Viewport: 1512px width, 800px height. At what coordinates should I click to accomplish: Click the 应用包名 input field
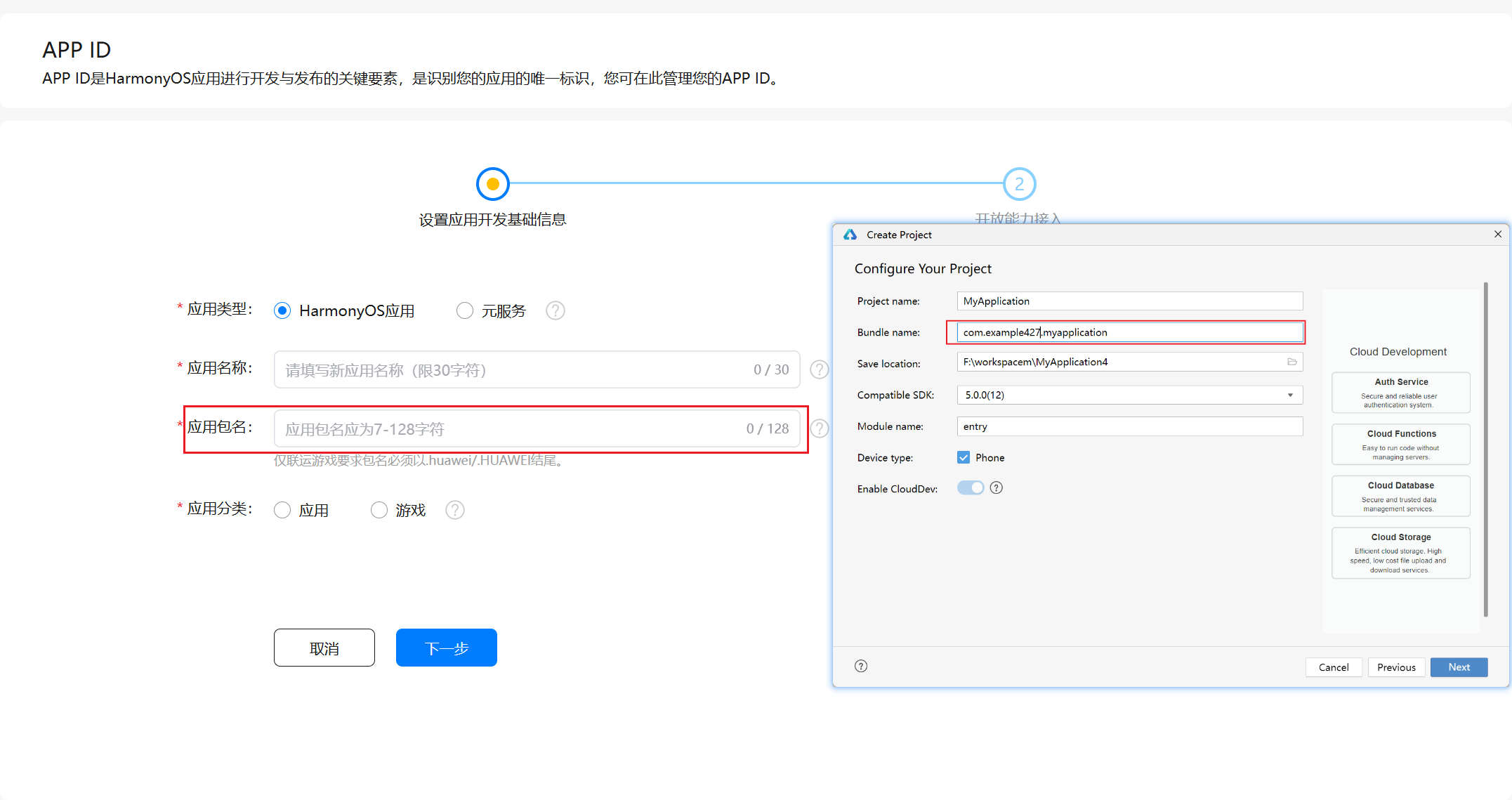pyautogui.click(x=537, y=428)
